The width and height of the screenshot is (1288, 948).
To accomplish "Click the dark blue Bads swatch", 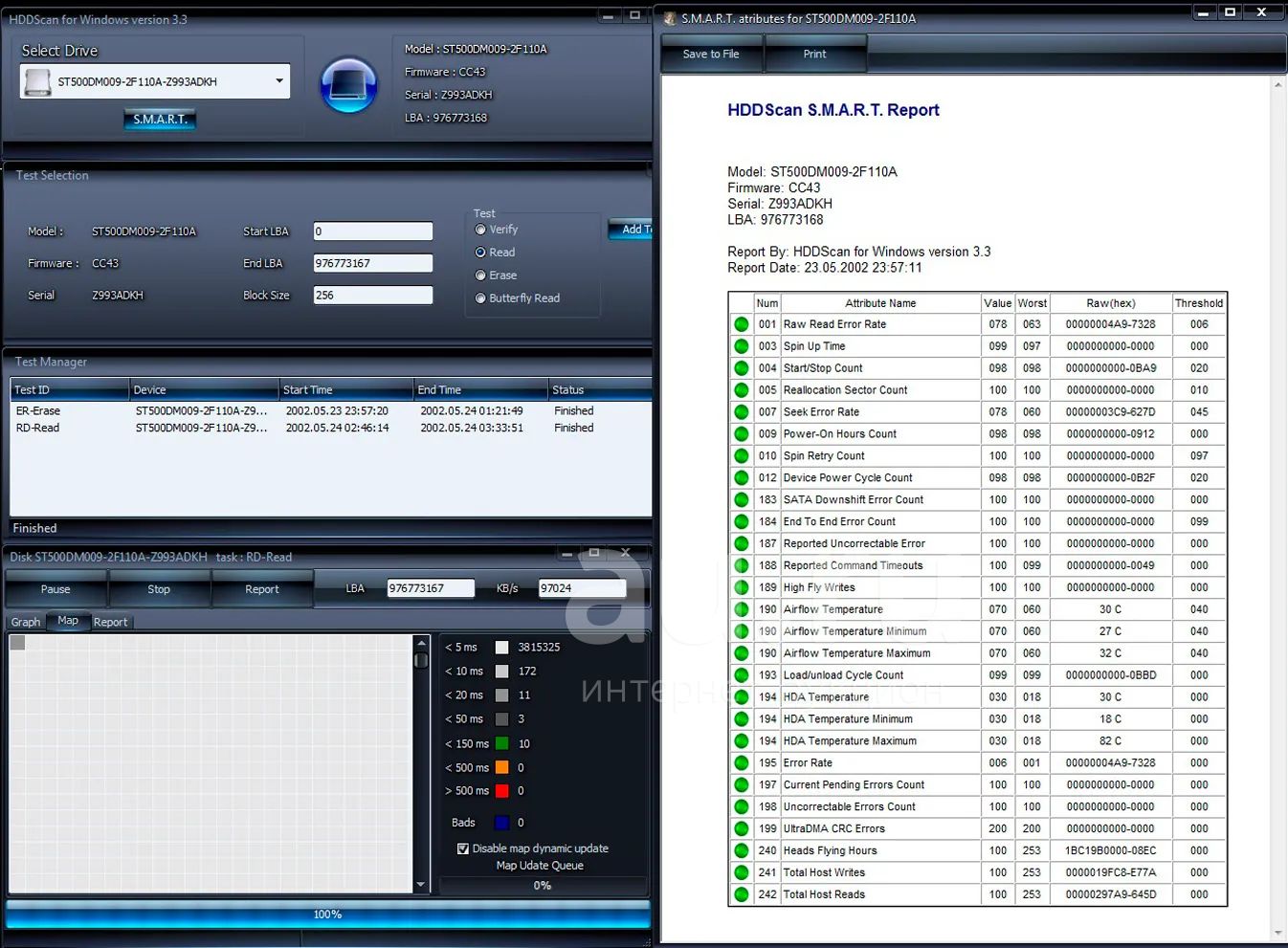I will [x=501, y=823].
